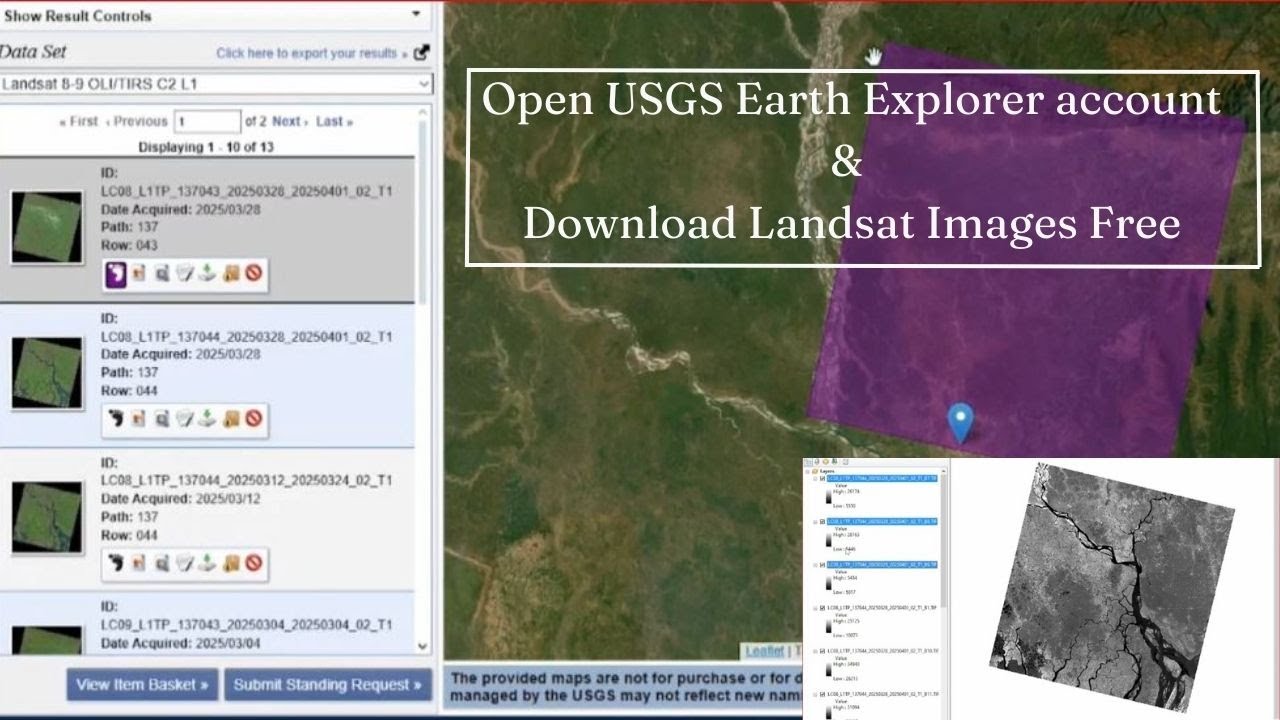This screenshot has width=1280, height=720.
Task: Add scene 137043_20250328 to bulk download
Action: [x=231, y=272]
